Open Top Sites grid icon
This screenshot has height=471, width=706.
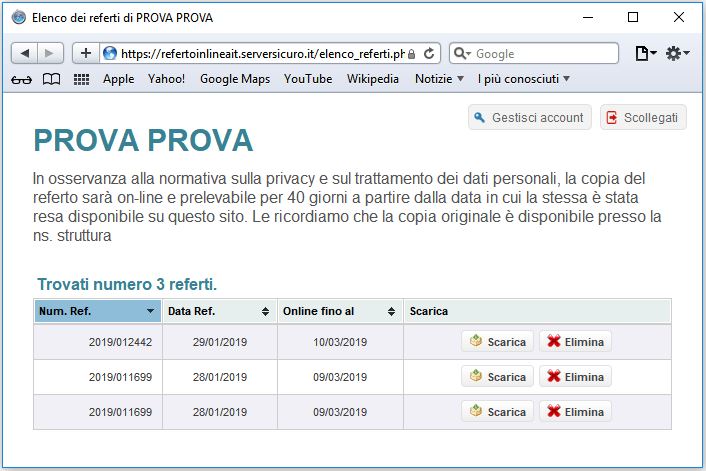point(81,79)
